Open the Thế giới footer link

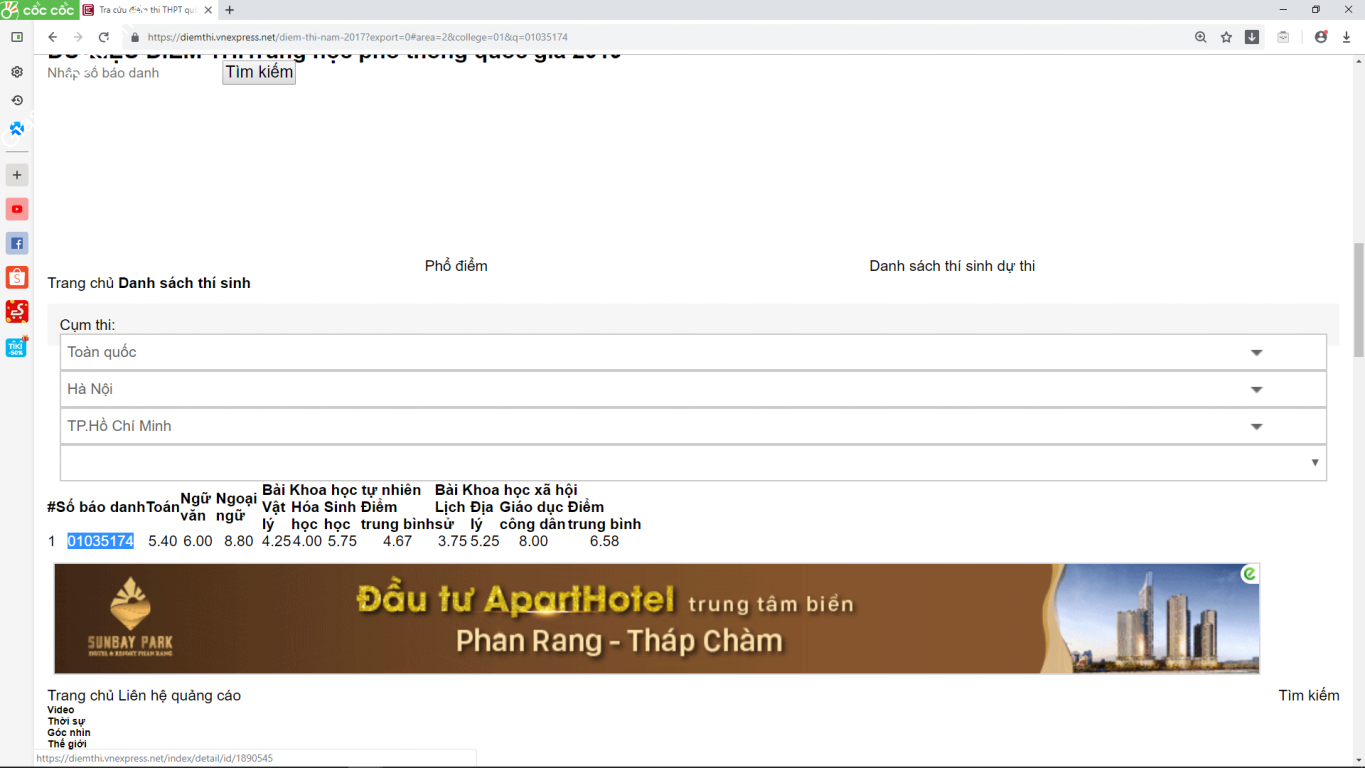pyautogui.click(x=67, y=744)
